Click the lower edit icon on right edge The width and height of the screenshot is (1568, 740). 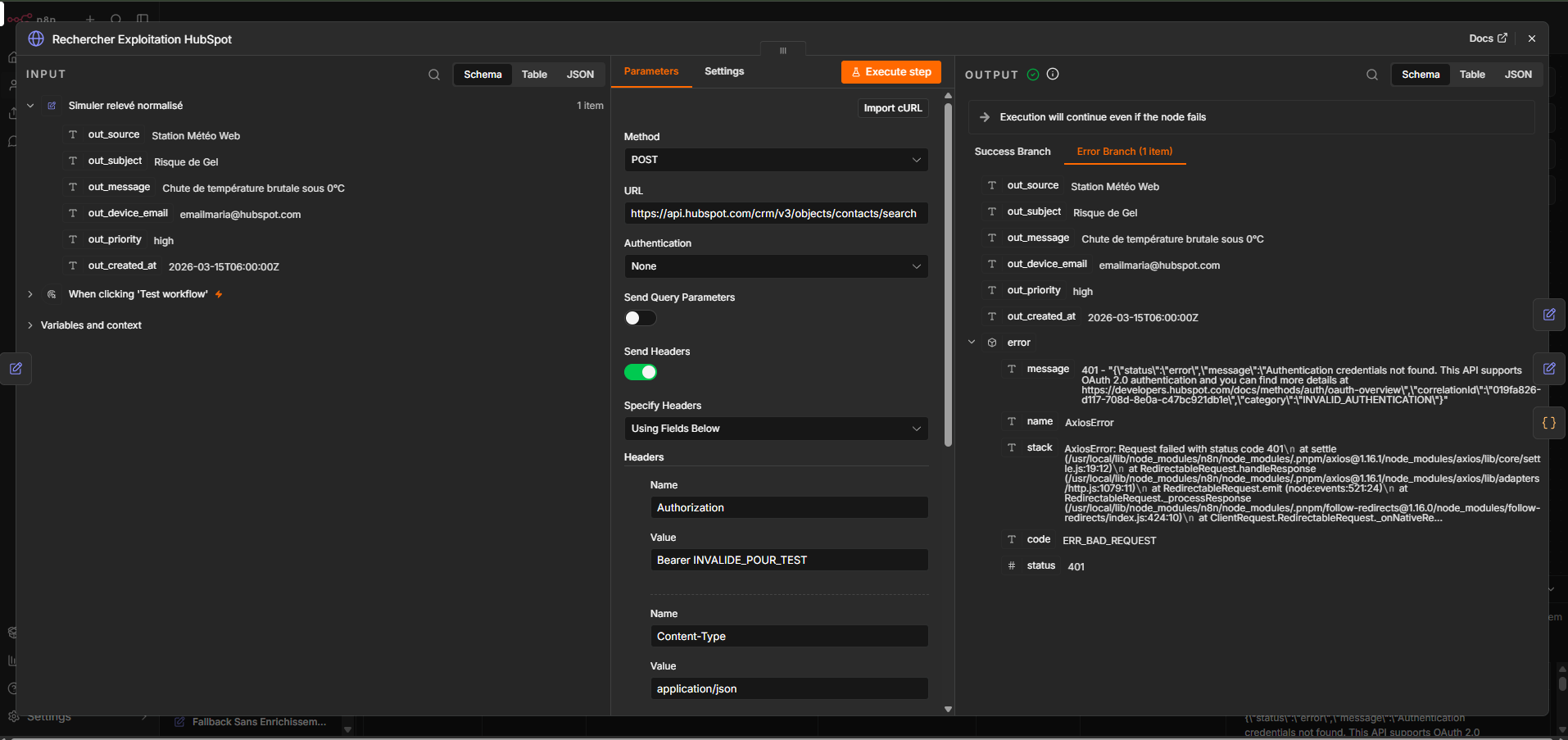tap(1549, 369)
